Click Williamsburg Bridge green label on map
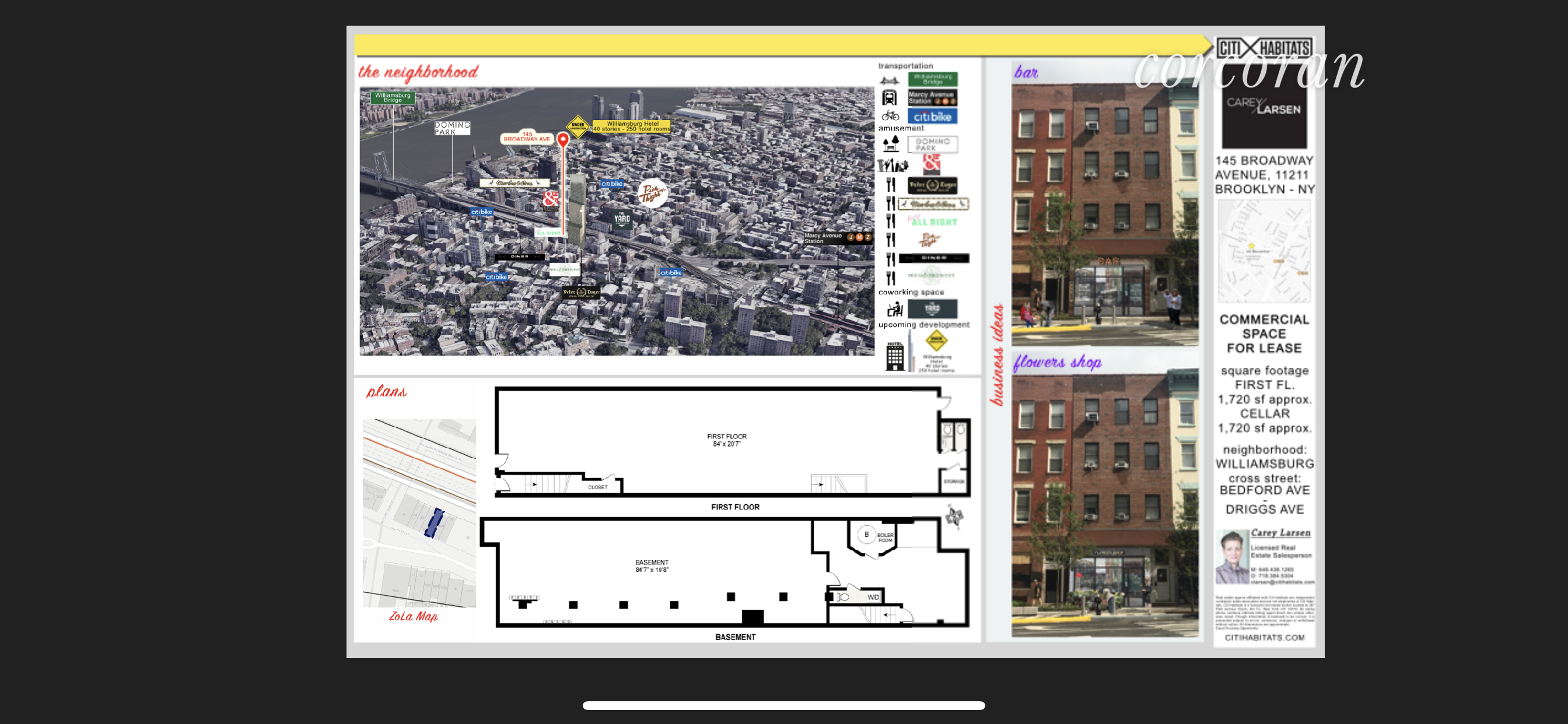1568x724 pixels. point(393,97)
